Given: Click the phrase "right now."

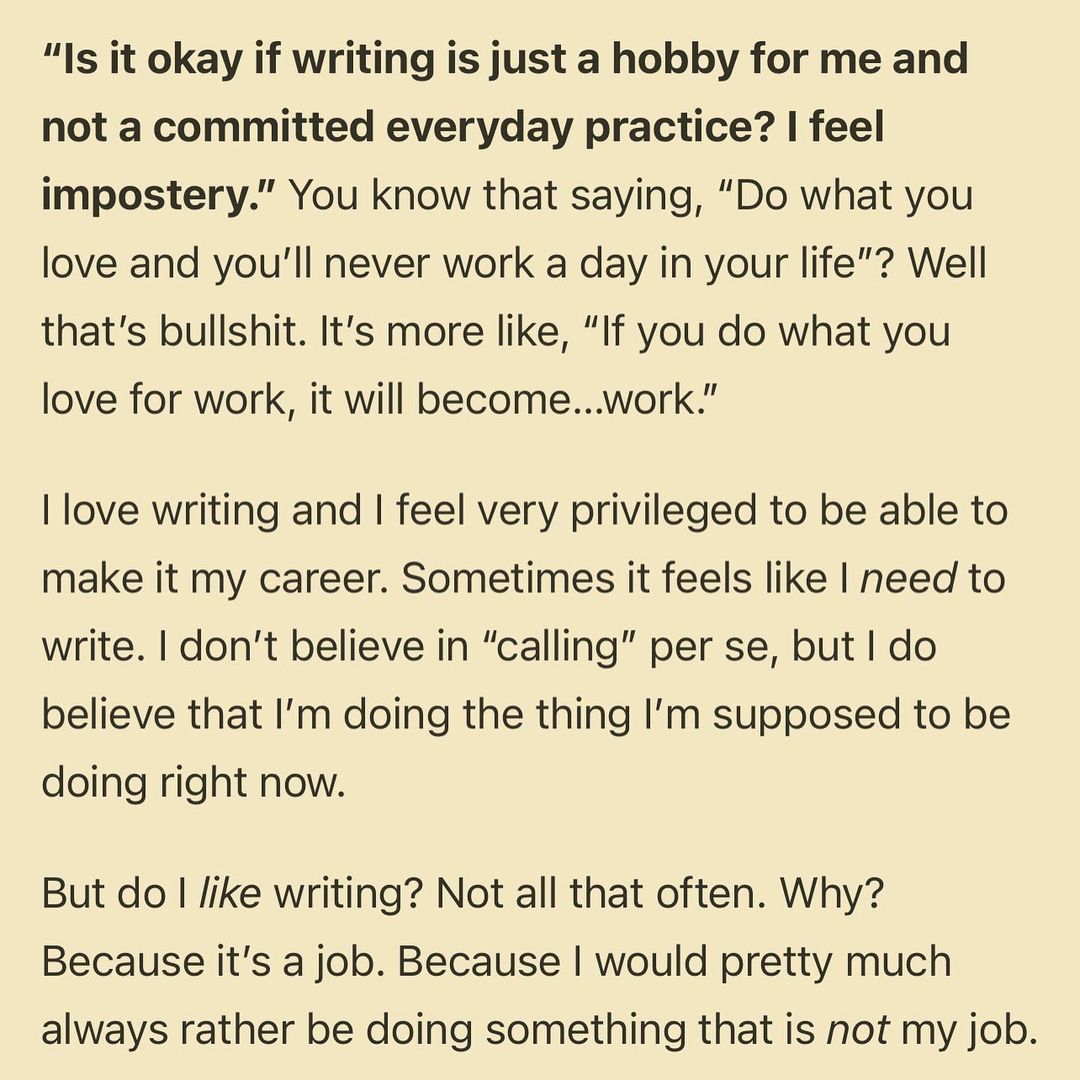Looking at the screenshot, I should click(x=252, y=783).
